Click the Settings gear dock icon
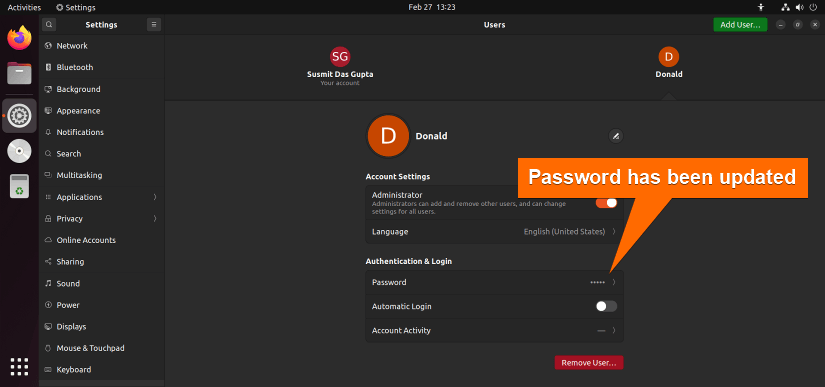 tap(19, 115)
